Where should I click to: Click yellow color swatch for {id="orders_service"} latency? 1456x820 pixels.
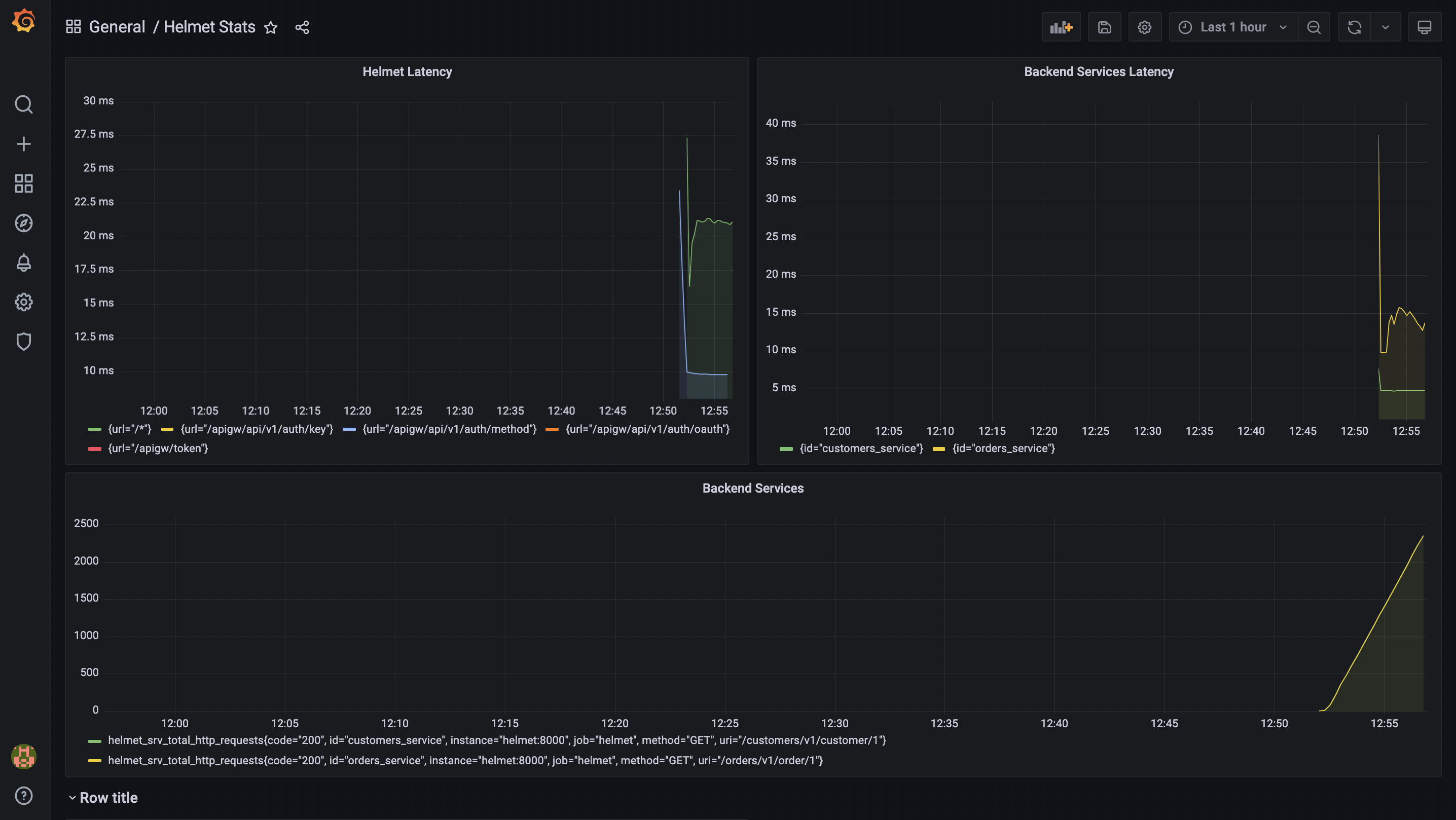tap(939, 449)
